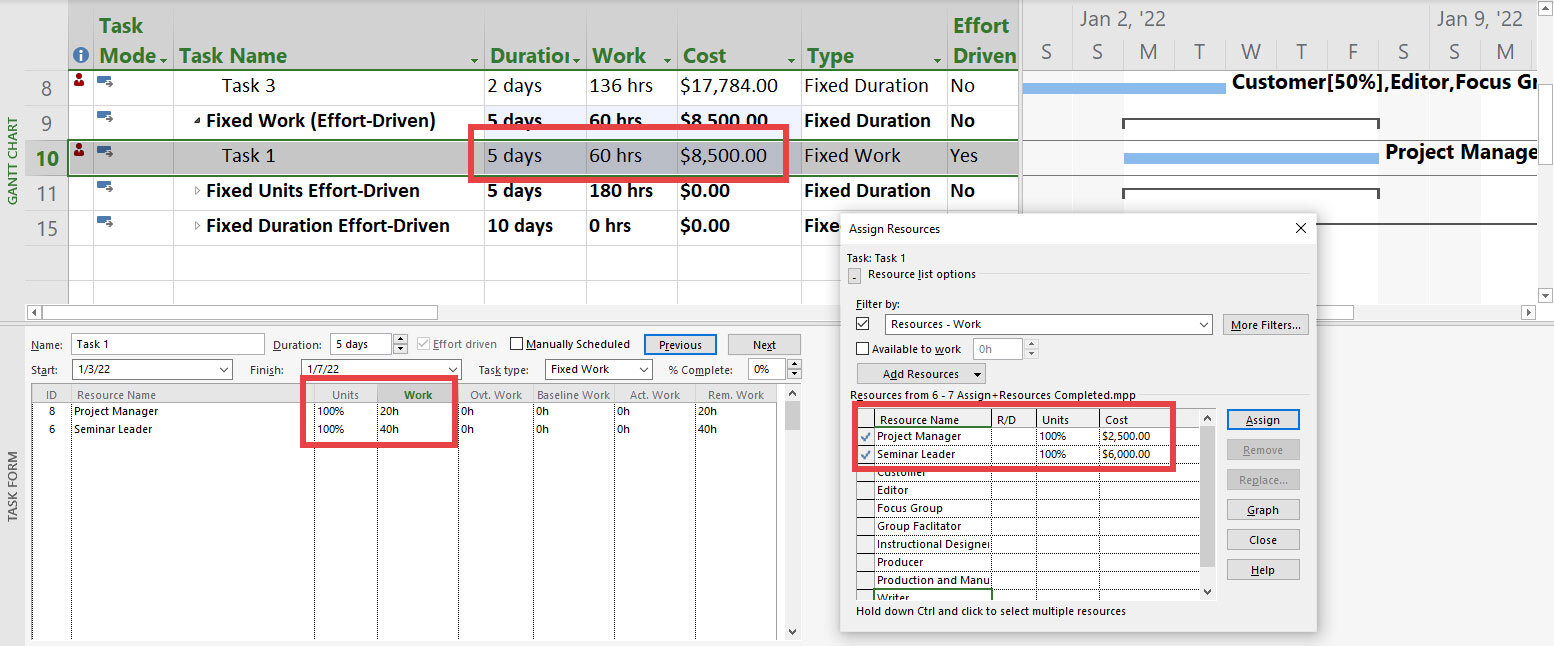This screenshot has height=646, width=1554.
Task: Click the Replace button in Assign Resources
Action: (1263, 480)
